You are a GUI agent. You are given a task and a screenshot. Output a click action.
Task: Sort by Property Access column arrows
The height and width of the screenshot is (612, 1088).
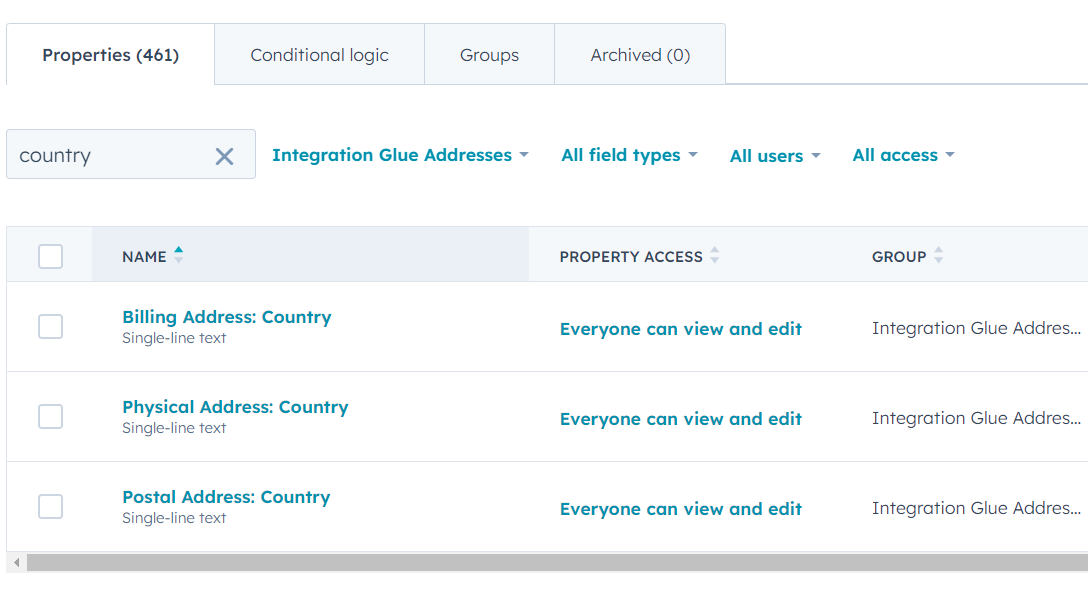[x=714, y=256]
